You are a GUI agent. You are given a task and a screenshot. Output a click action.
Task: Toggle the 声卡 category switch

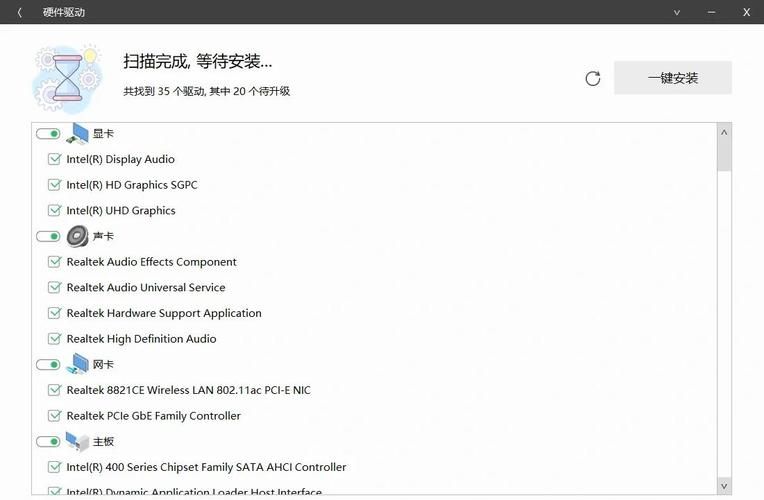[48, 236]
